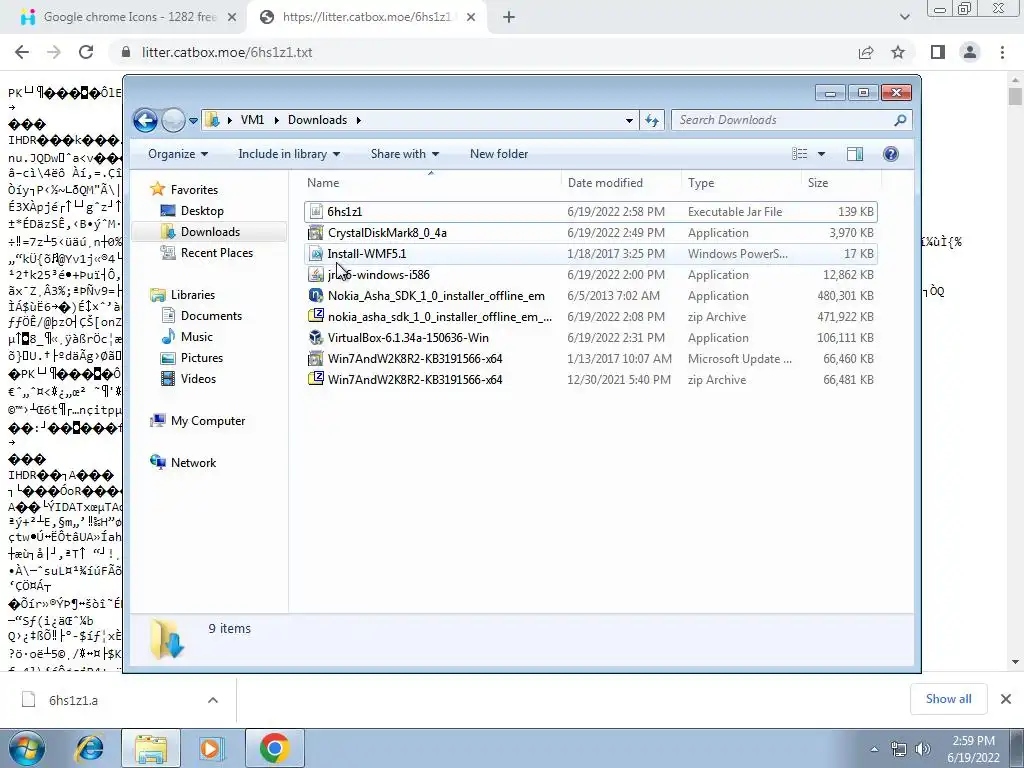
Task: Open the Videos library
Action: tap(198, 379)
